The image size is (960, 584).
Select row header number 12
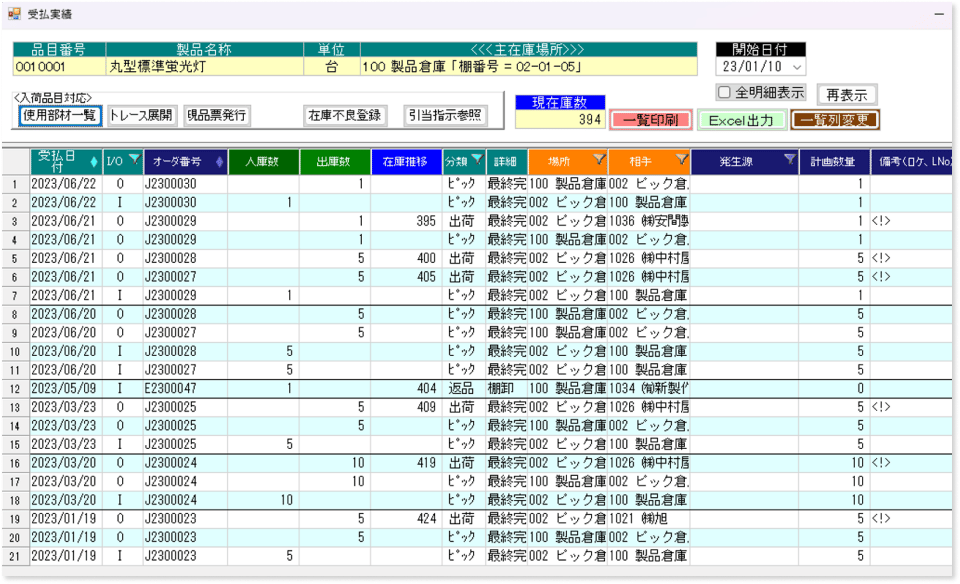[16, 389]
